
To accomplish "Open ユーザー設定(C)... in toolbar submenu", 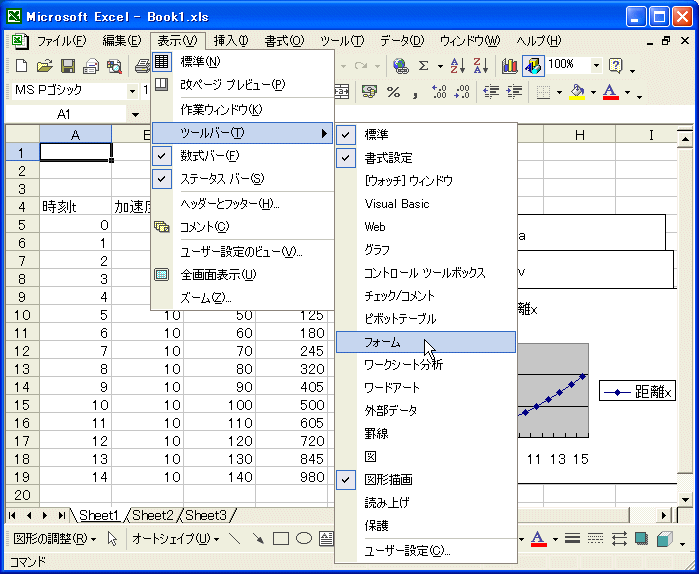I will (x=426, y=551).
